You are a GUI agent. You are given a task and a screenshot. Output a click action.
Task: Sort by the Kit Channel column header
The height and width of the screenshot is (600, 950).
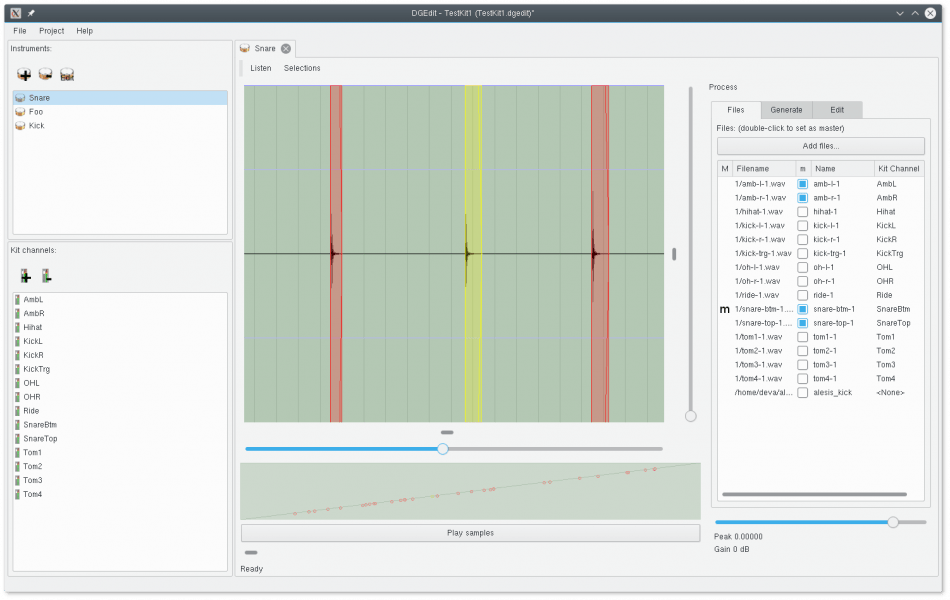(899, 168)
